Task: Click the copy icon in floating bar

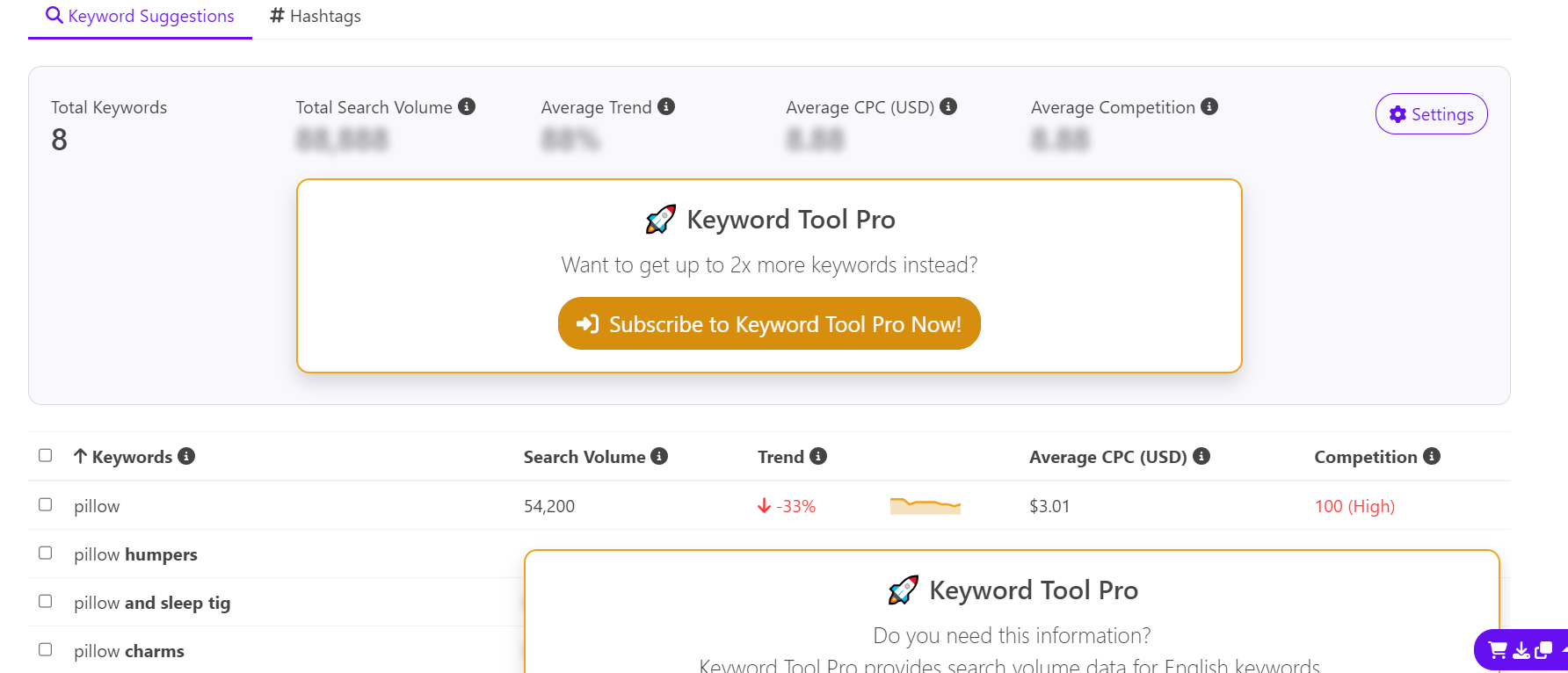Action: click(x=1543, y=650)
